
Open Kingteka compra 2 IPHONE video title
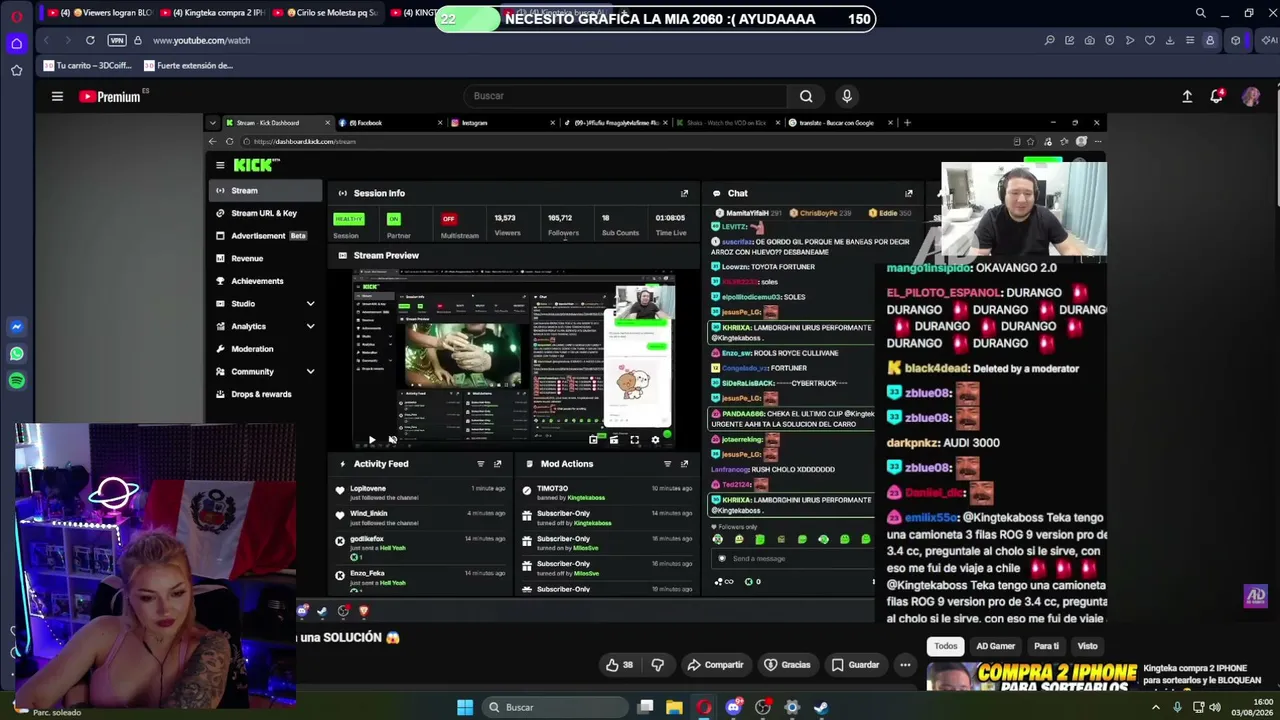(1201, 674)
